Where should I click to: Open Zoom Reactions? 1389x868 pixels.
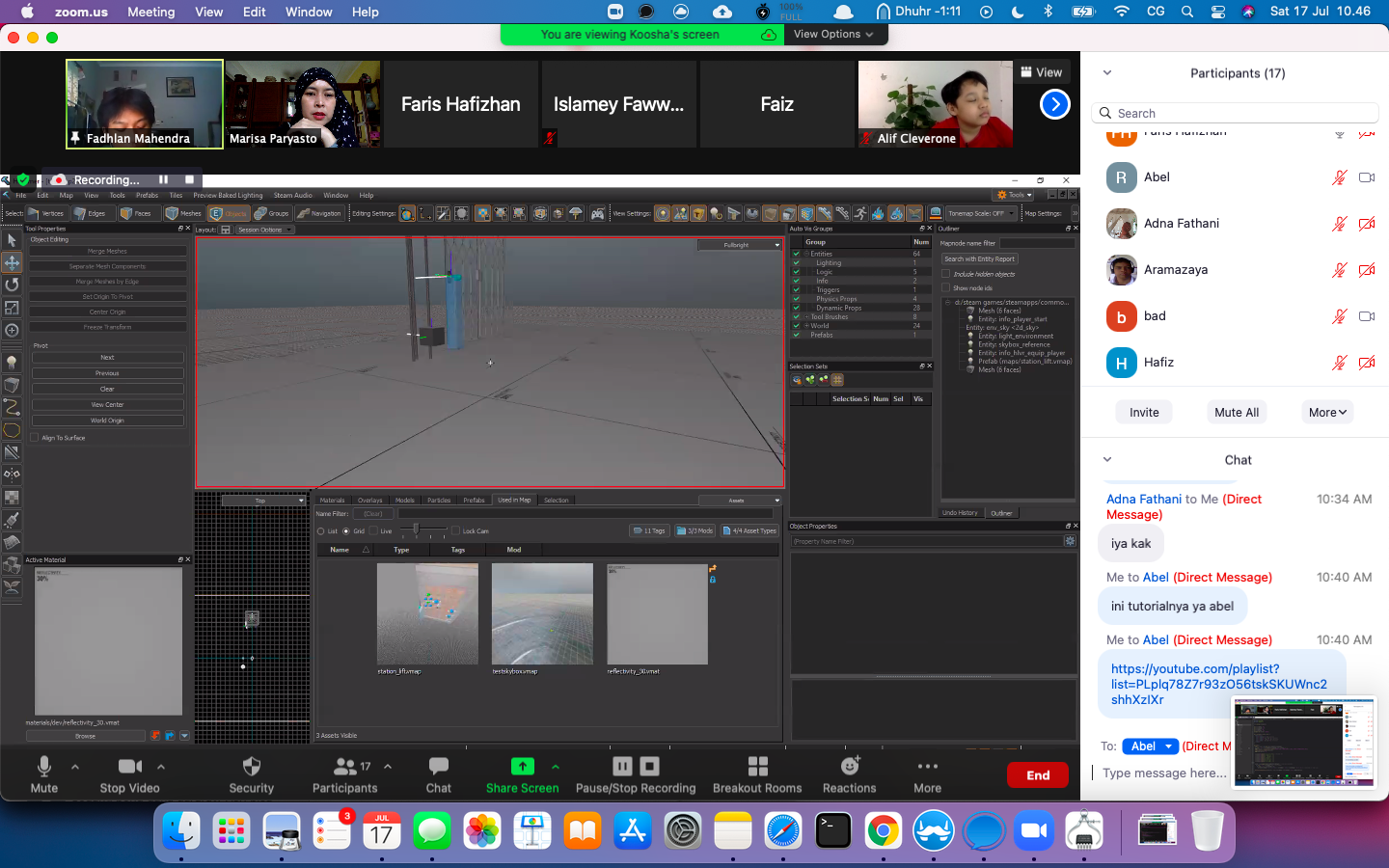(x=849, y=774)
